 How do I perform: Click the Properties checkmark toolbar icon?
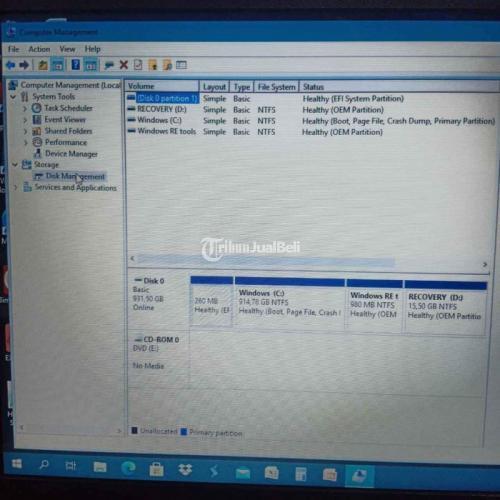(x=138, y=65)
